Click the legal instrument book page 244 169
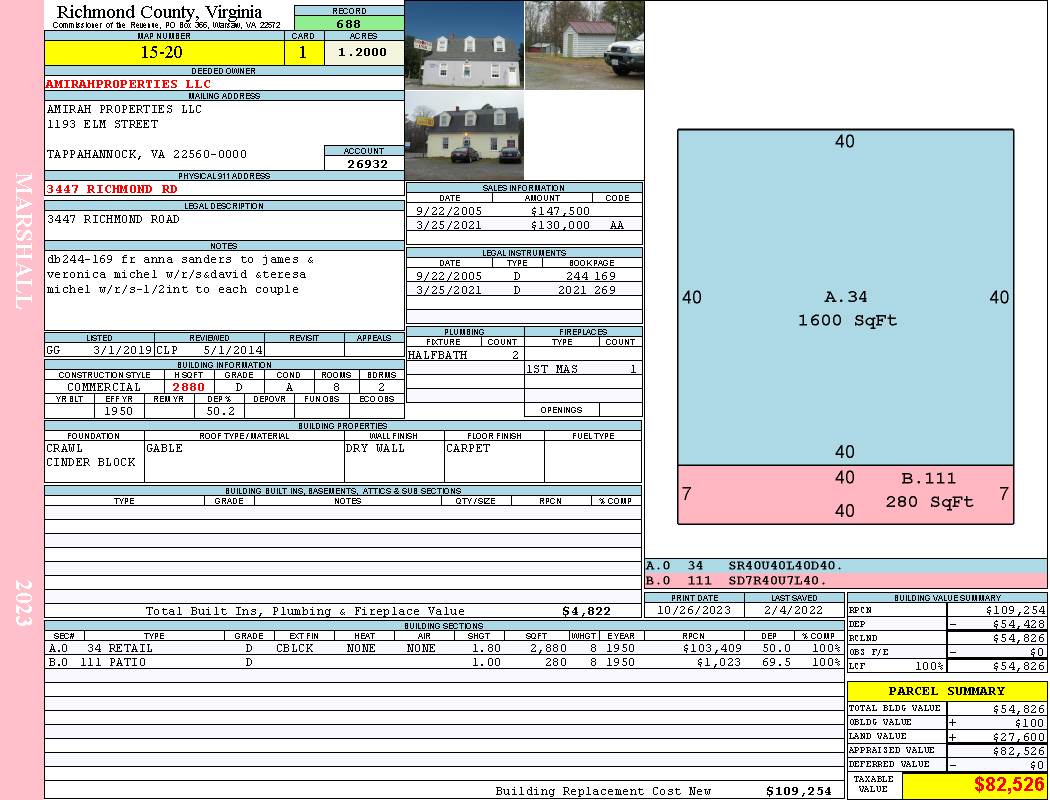Viewport: 1050px width, 800px height. [x=591, y=276]
